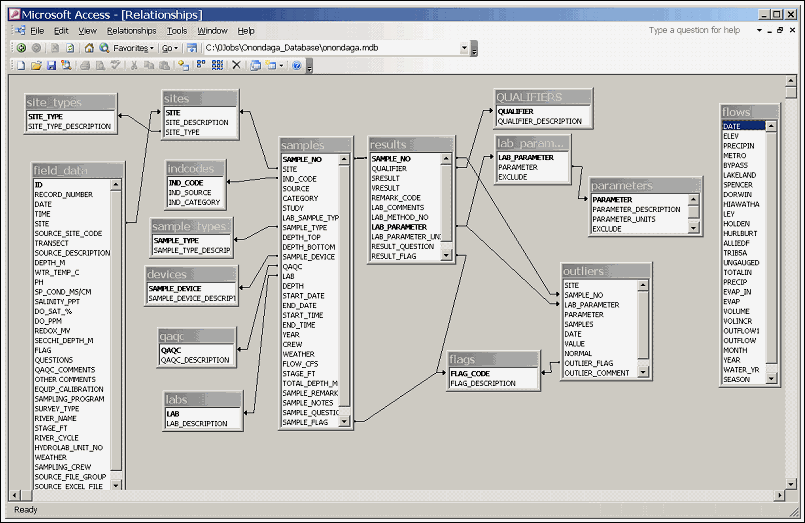The width and height of the screenshot is (805, 523).
Task: Open the File menu
Action: [37, 31]
